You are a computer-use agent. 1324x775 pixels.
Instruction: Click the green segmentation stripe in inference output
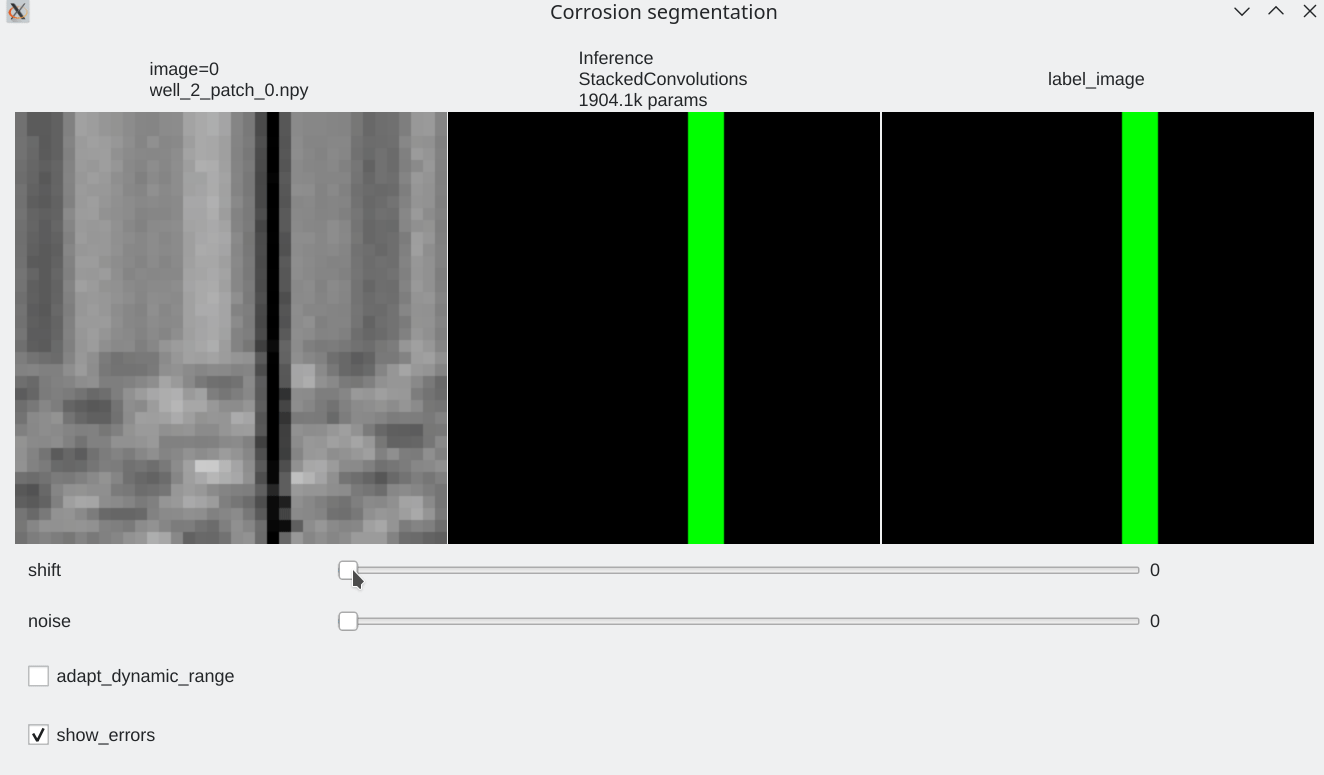(704, 327)
